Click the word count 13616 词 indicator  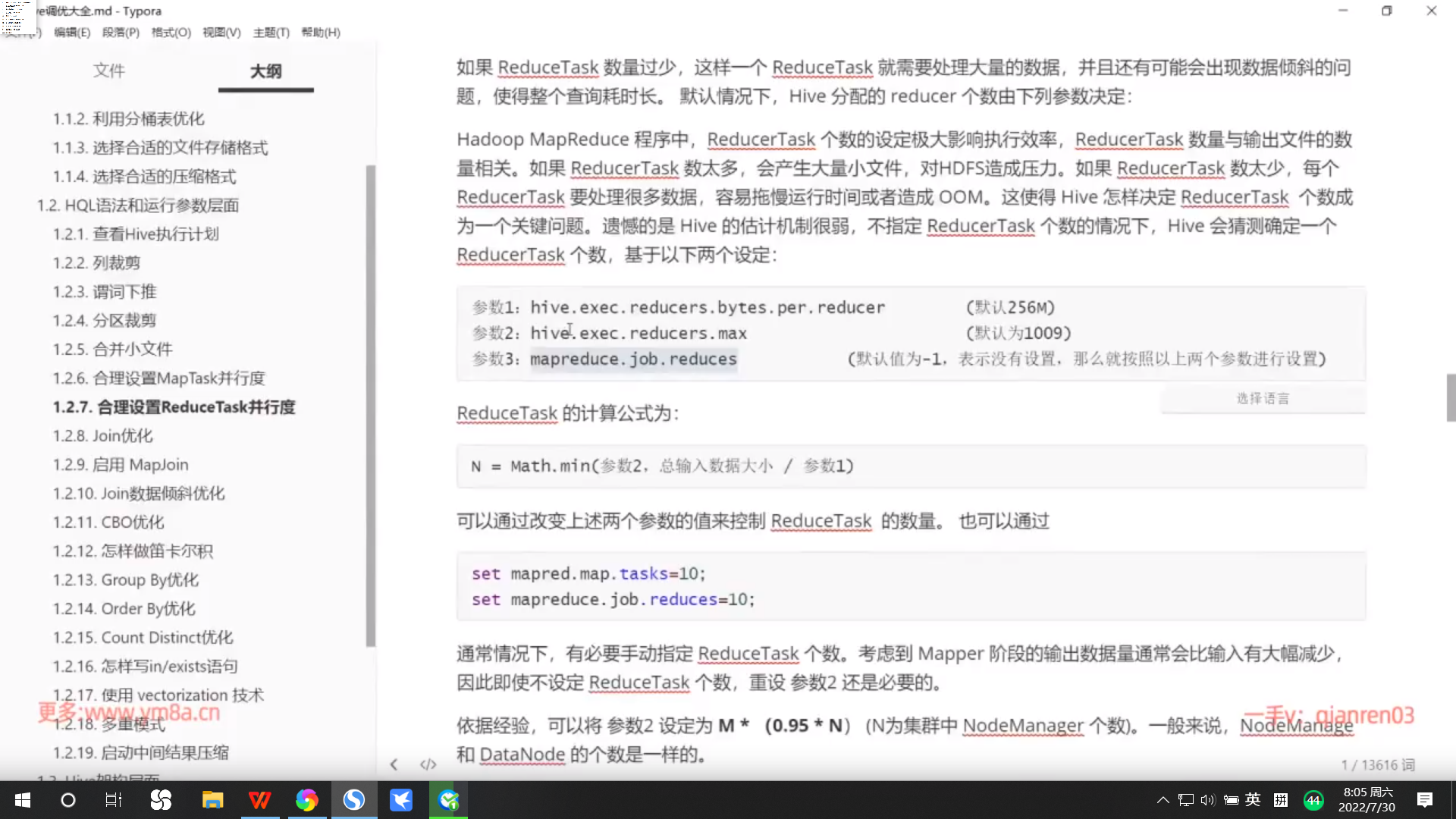click(x=1377, y=764)
